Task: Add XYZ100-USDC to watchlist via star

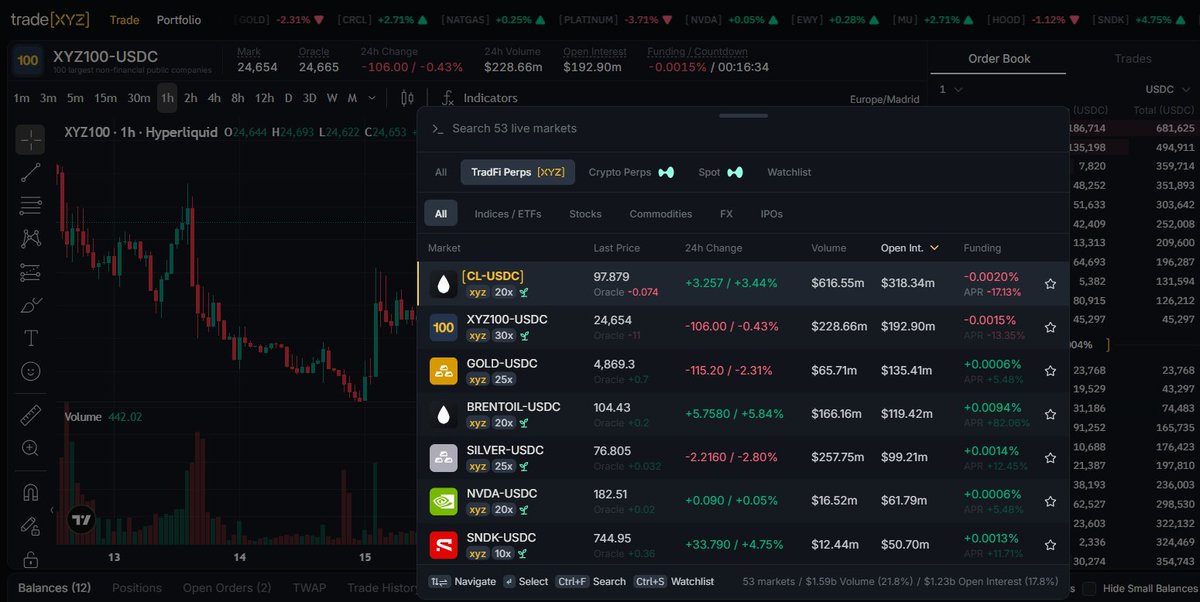Action: point(1050,327)
